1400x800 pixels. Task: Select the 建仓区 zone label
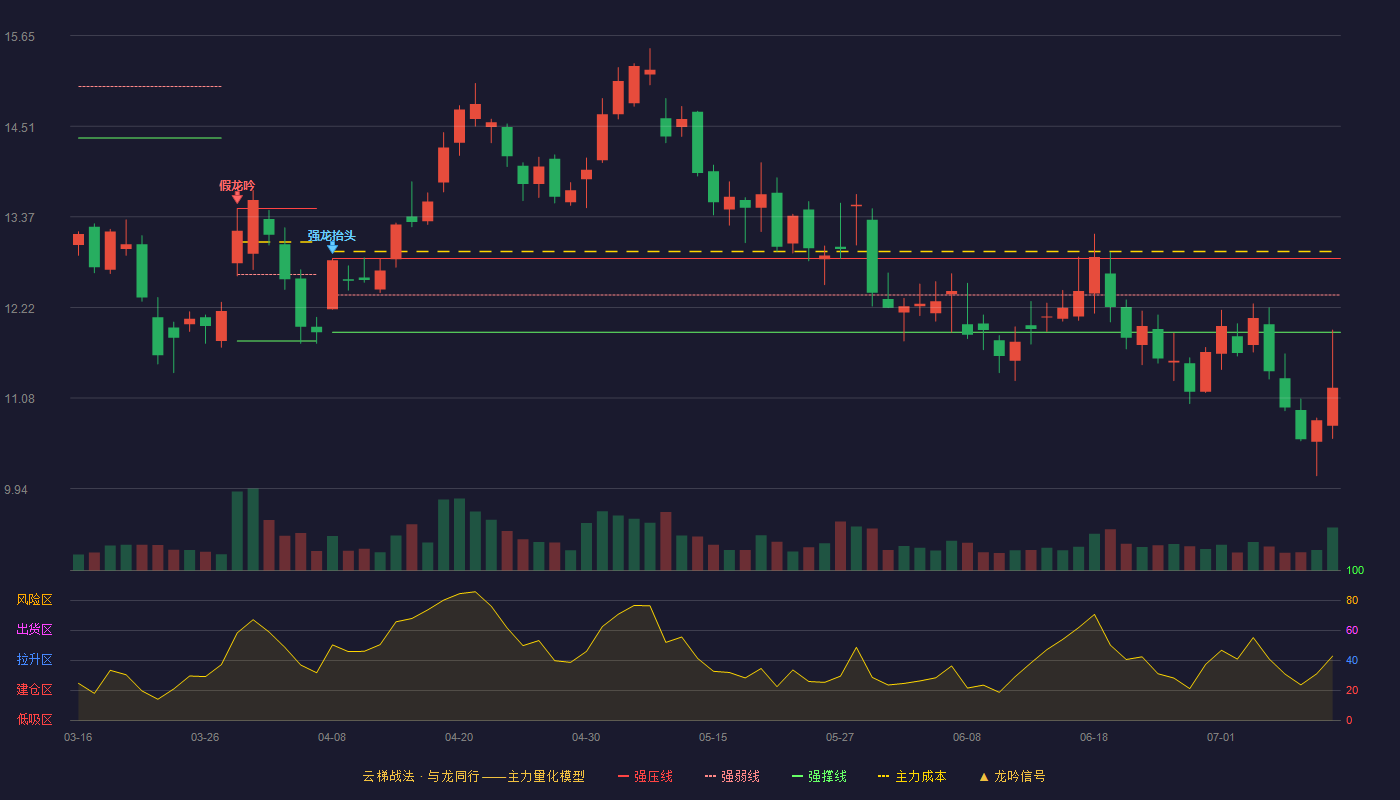coord(34,690)
